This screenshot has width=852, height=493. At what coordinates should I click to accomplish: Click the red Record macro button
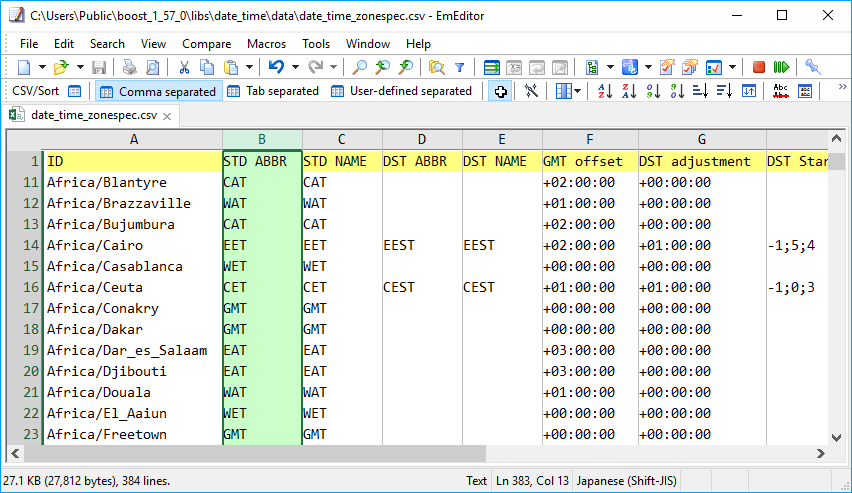point(759,67)
